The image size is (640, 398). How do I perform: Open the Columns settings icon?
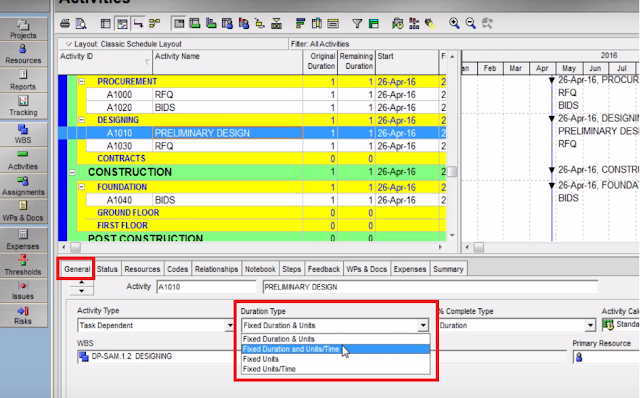click(317, 24)
